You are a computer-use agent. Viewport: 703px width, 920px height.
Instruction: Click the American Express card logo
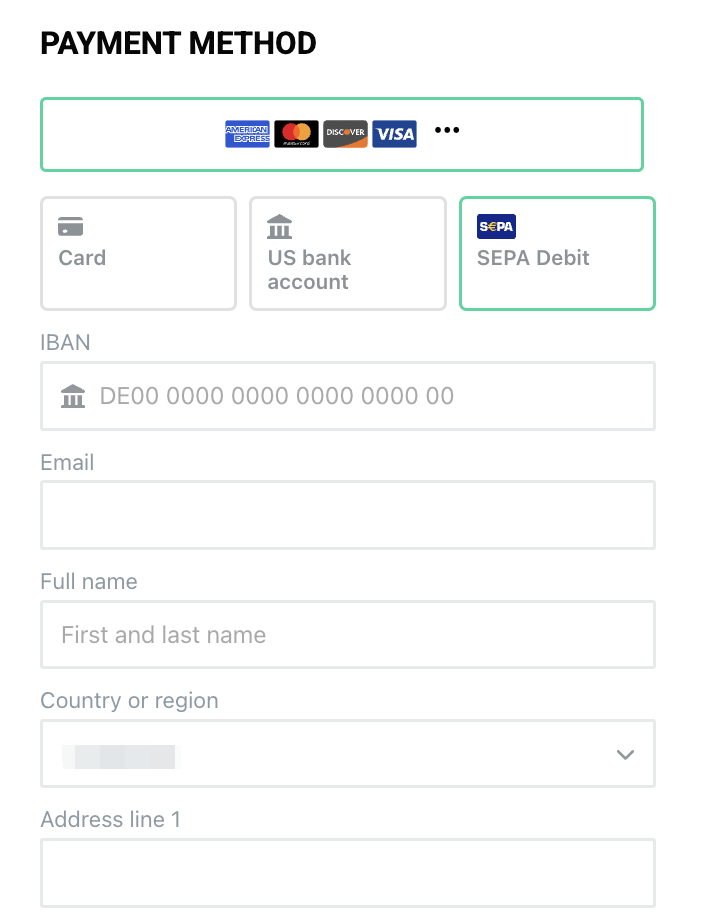[247, 134]
